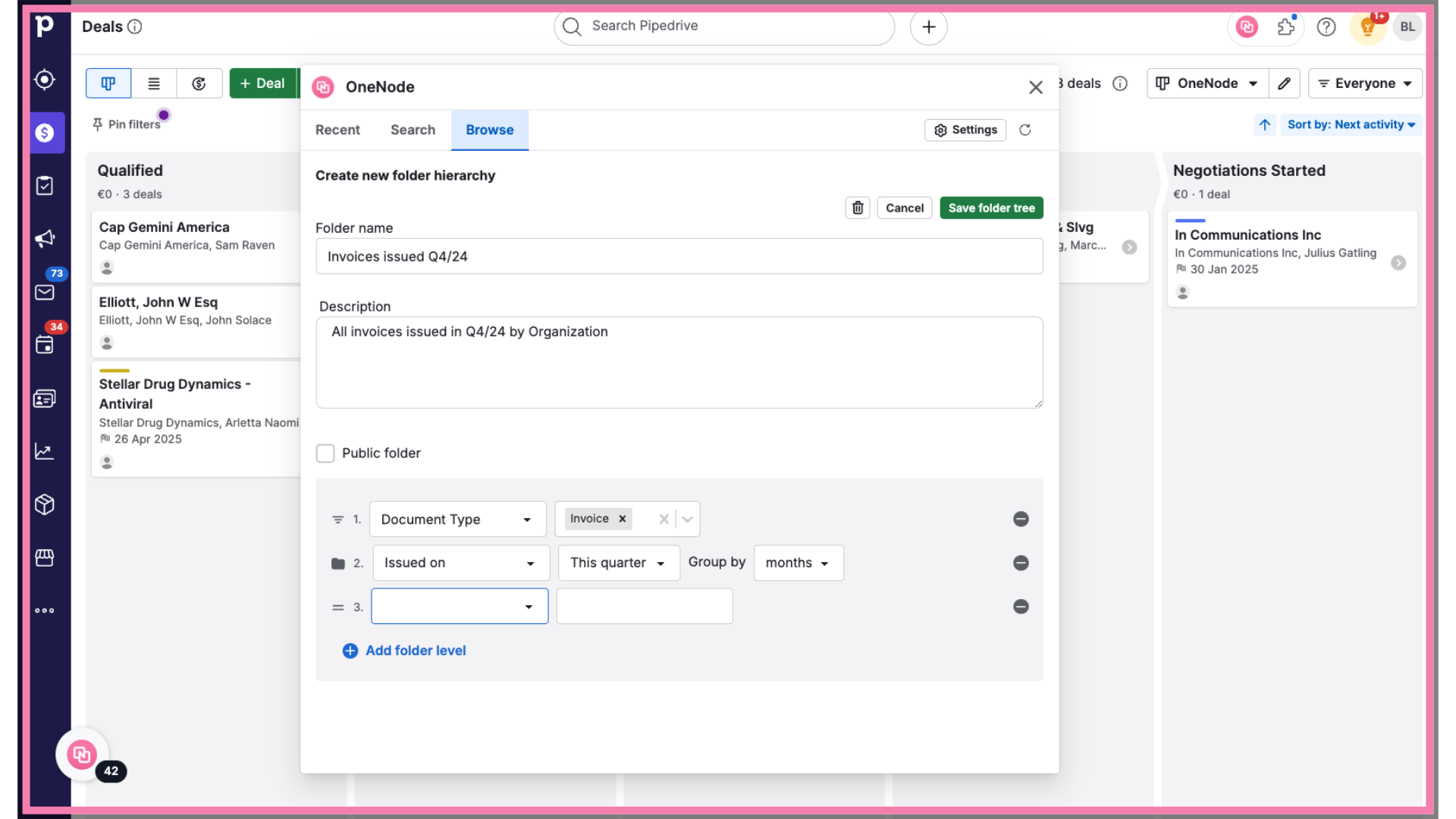
Task: Click the Description text area
Action: (679, 362)
